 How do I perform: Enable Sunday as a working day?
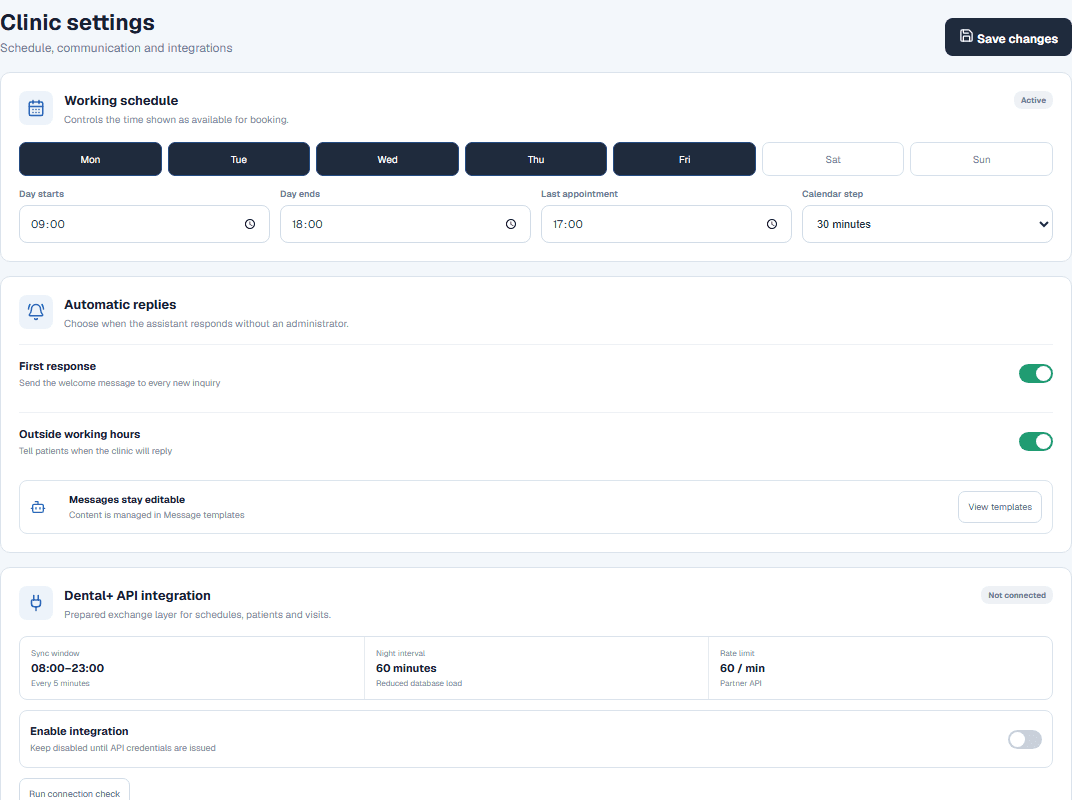coord(981,159)
